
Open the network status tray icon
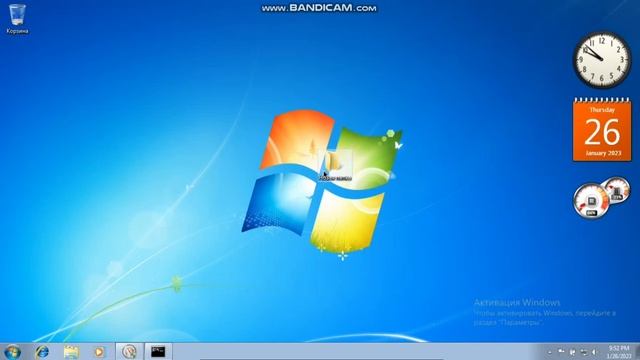click(x=584, y=352)
